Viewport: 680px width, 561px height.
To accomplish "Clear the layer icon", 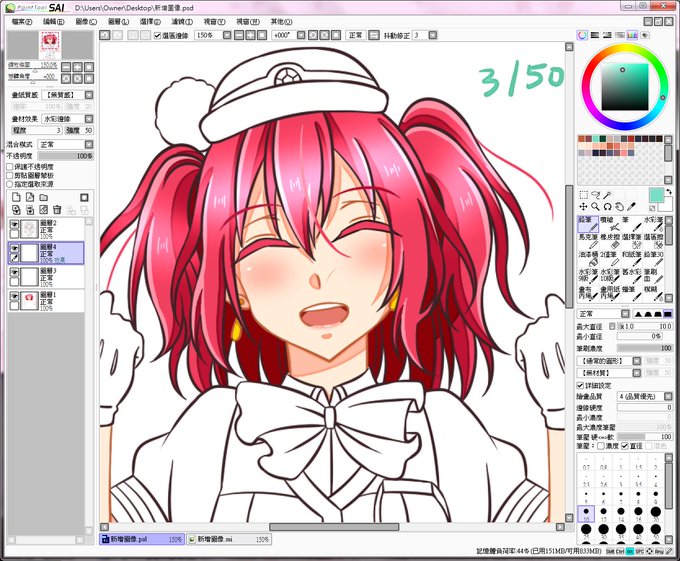I will coord(43,210).
